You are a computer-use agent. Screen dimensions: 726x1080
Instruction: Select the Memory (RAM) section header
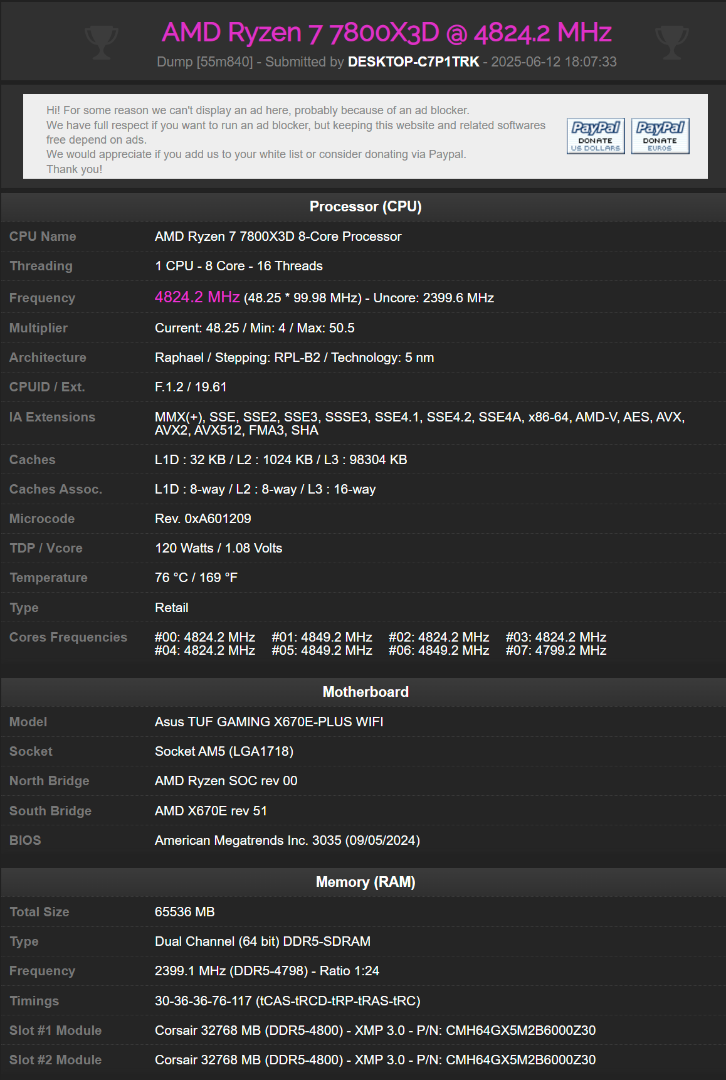(365, 882)
